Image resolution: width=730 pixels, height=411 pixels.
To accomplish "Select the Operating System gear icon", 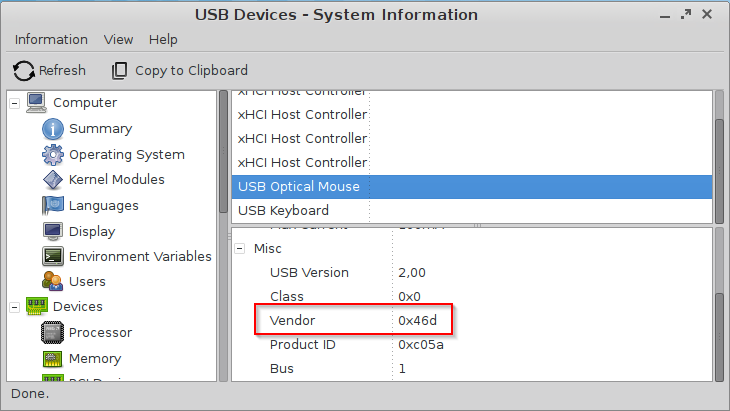I will [x=53, y=155].
